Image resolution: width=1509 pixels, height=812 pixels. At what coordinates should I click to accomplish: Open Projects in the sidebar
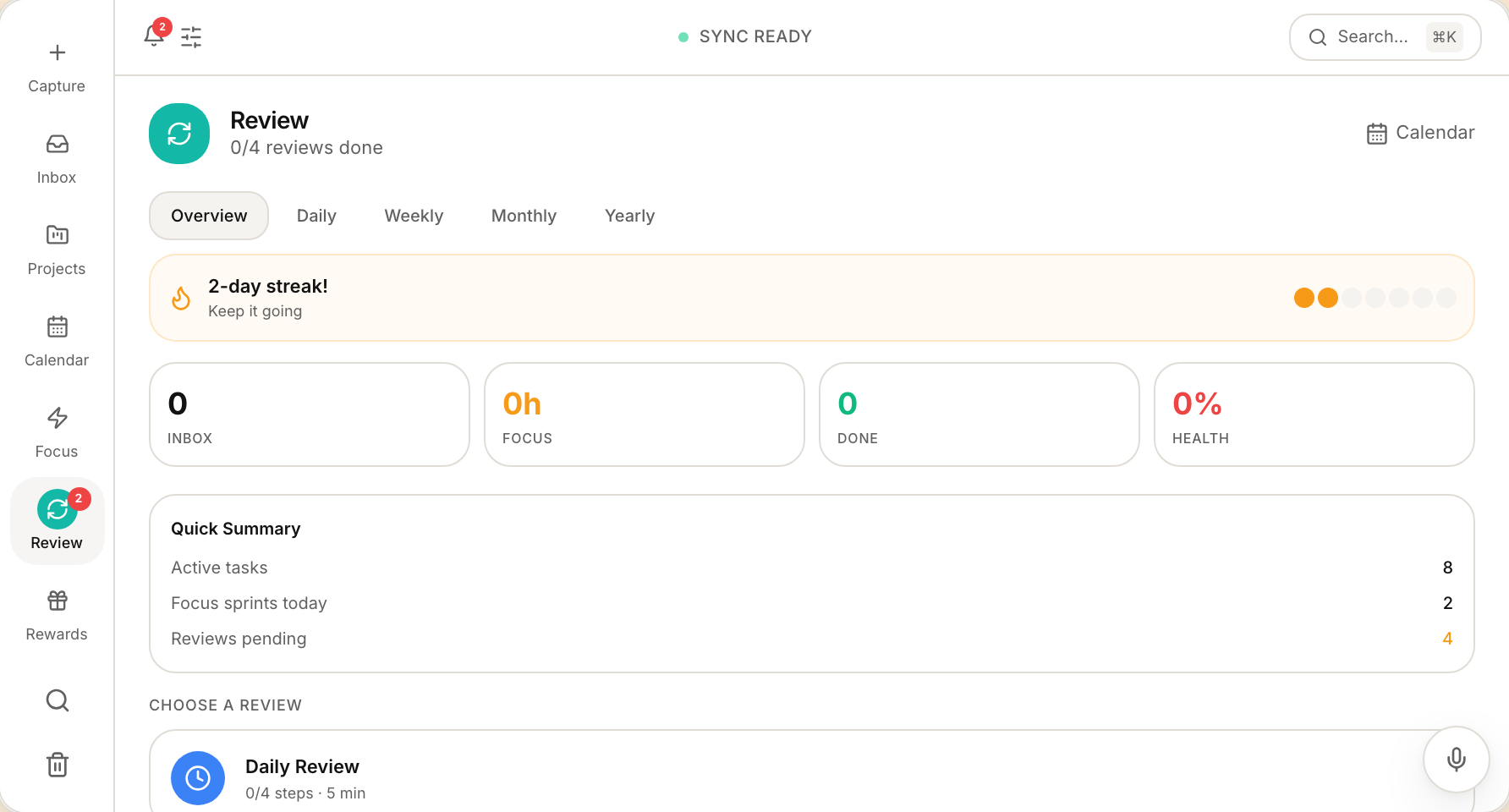(x=57, y=235)
